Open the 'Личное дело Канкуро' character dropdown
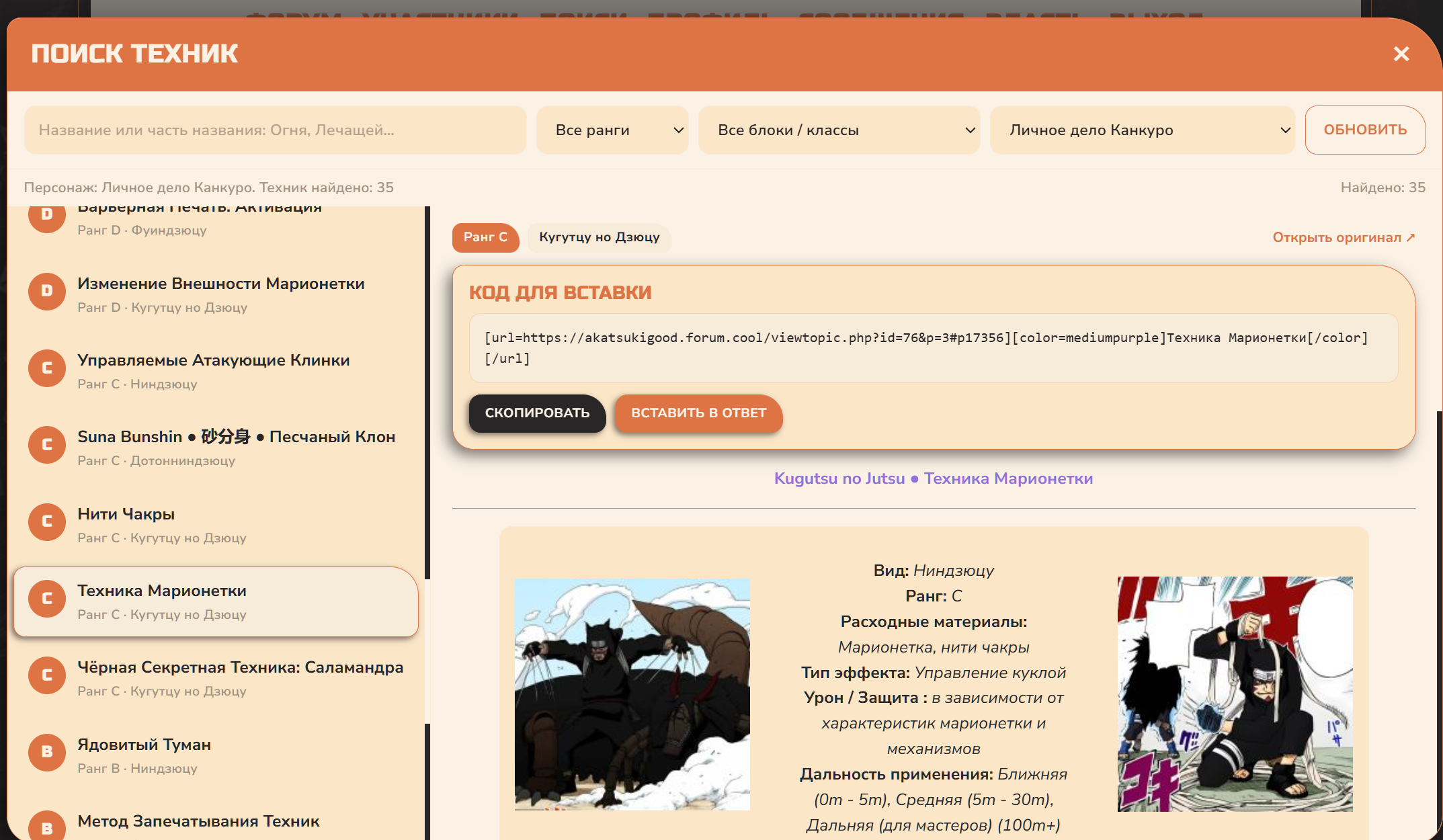Viewport: 1443px width, 840px height. click(x=1143, y=130)
